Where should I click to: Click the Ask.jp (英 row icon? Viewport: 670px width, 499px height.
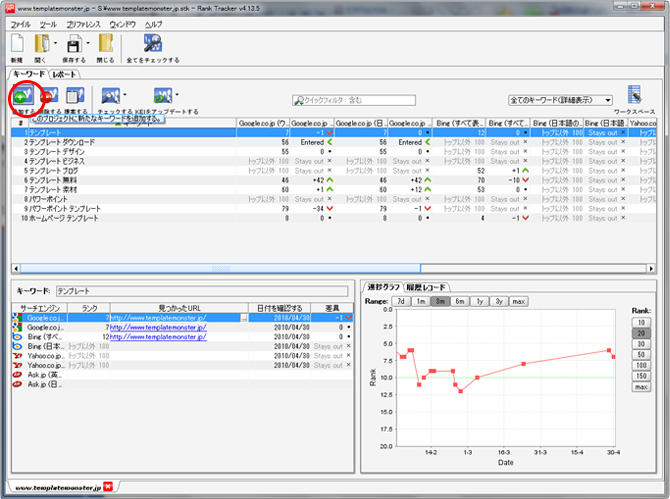tap(18, 375)
